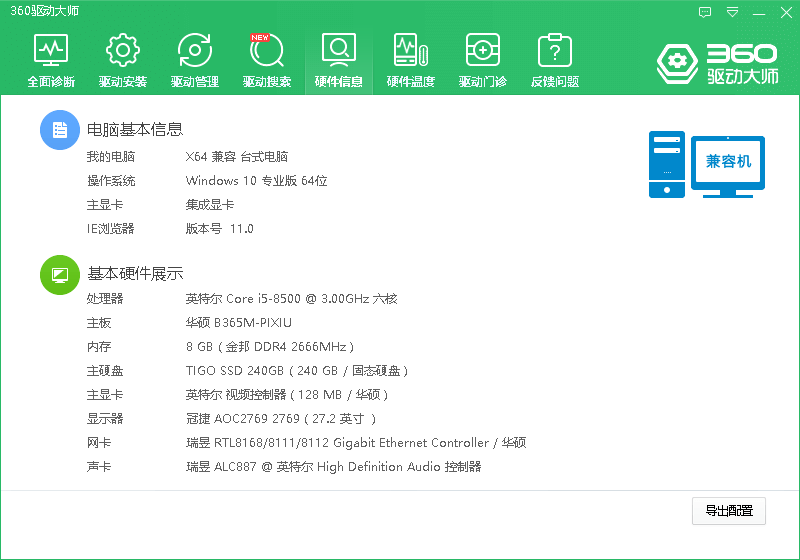The image size is (800, 560).
Task: Click the value '版本号 11.0'
Action: pyautogui.click(x=219, y=228)
